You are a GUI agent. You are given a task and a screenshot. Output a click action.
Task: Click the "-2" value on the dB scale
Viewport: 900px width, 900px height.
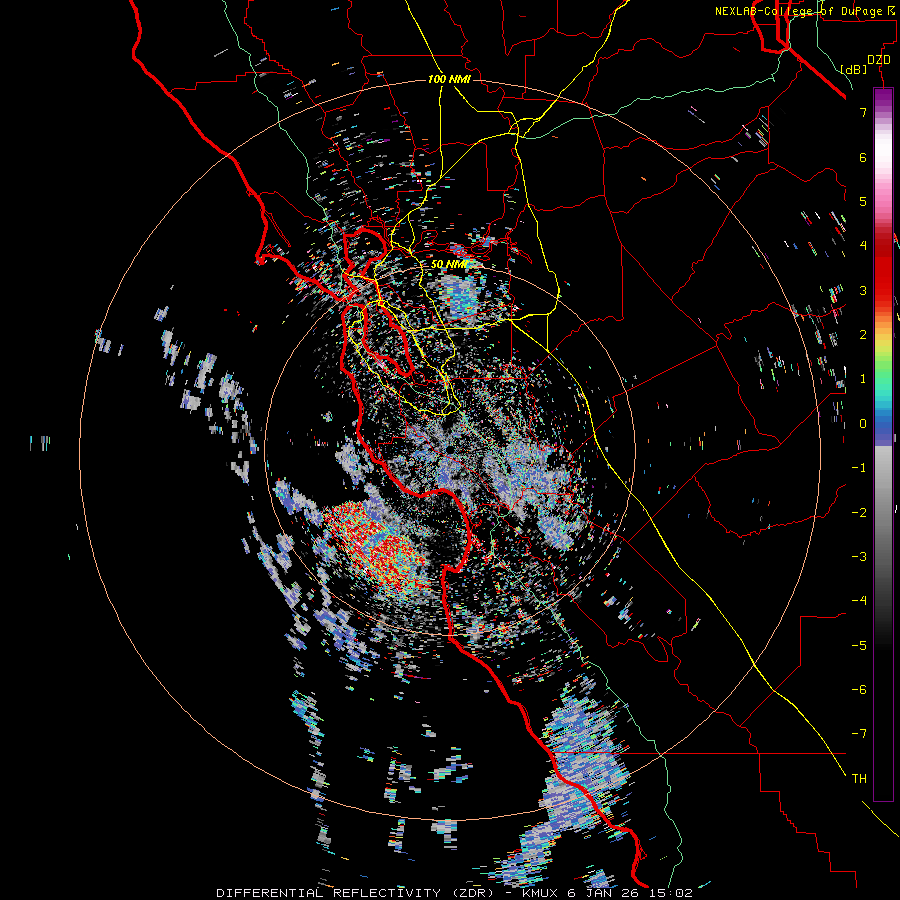point(859,513)
